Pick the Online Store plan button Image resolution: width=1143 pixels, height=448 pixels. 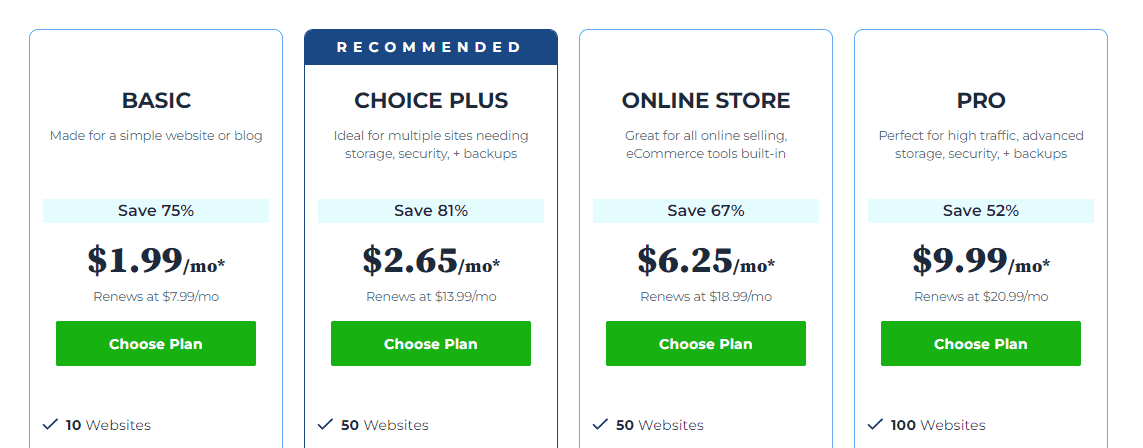click(706, 344)
